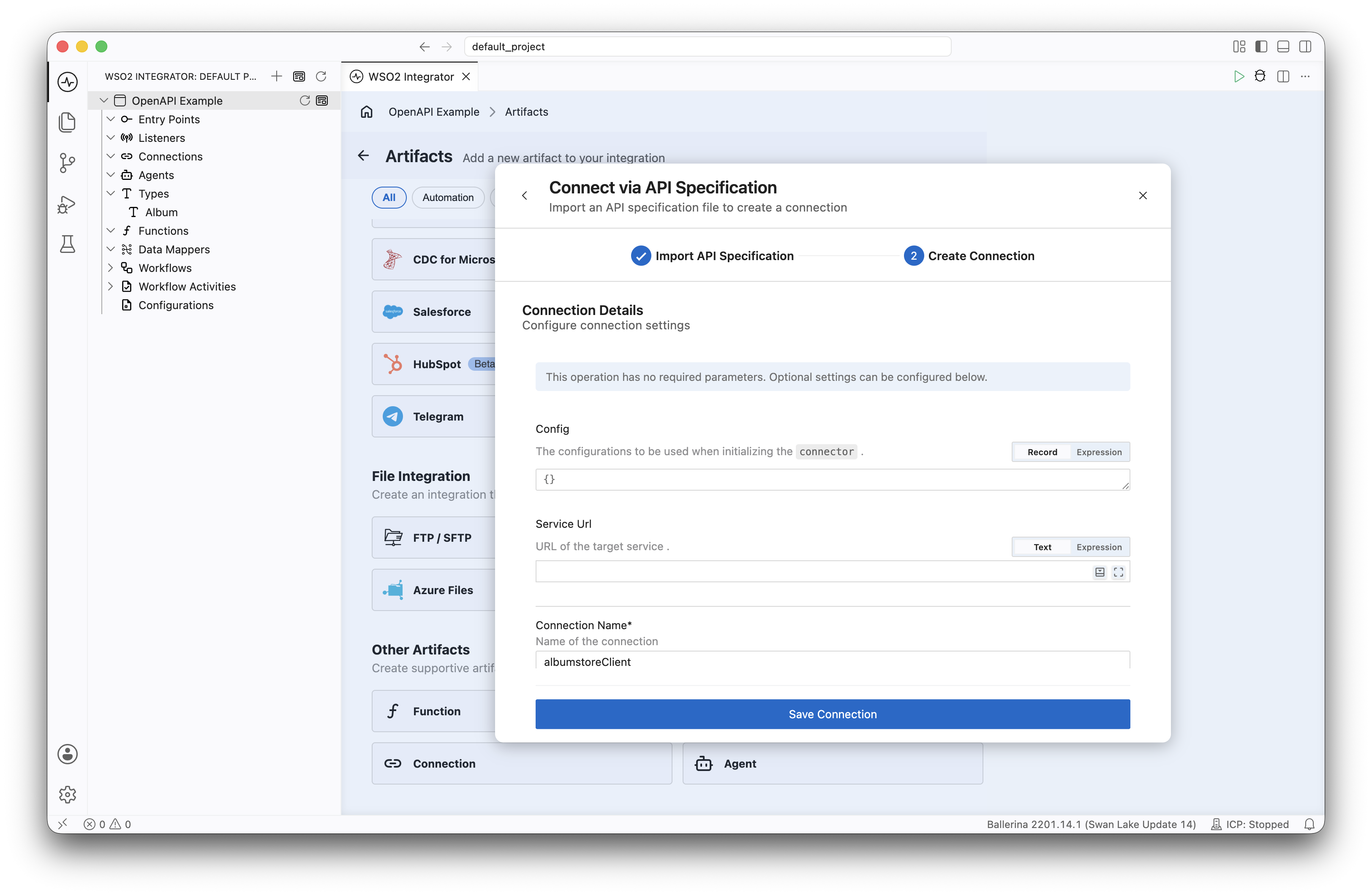Viewport: 1372px width, 896px height.
Task: Open Telegram connector card
Action: click(x=434, y=417)
